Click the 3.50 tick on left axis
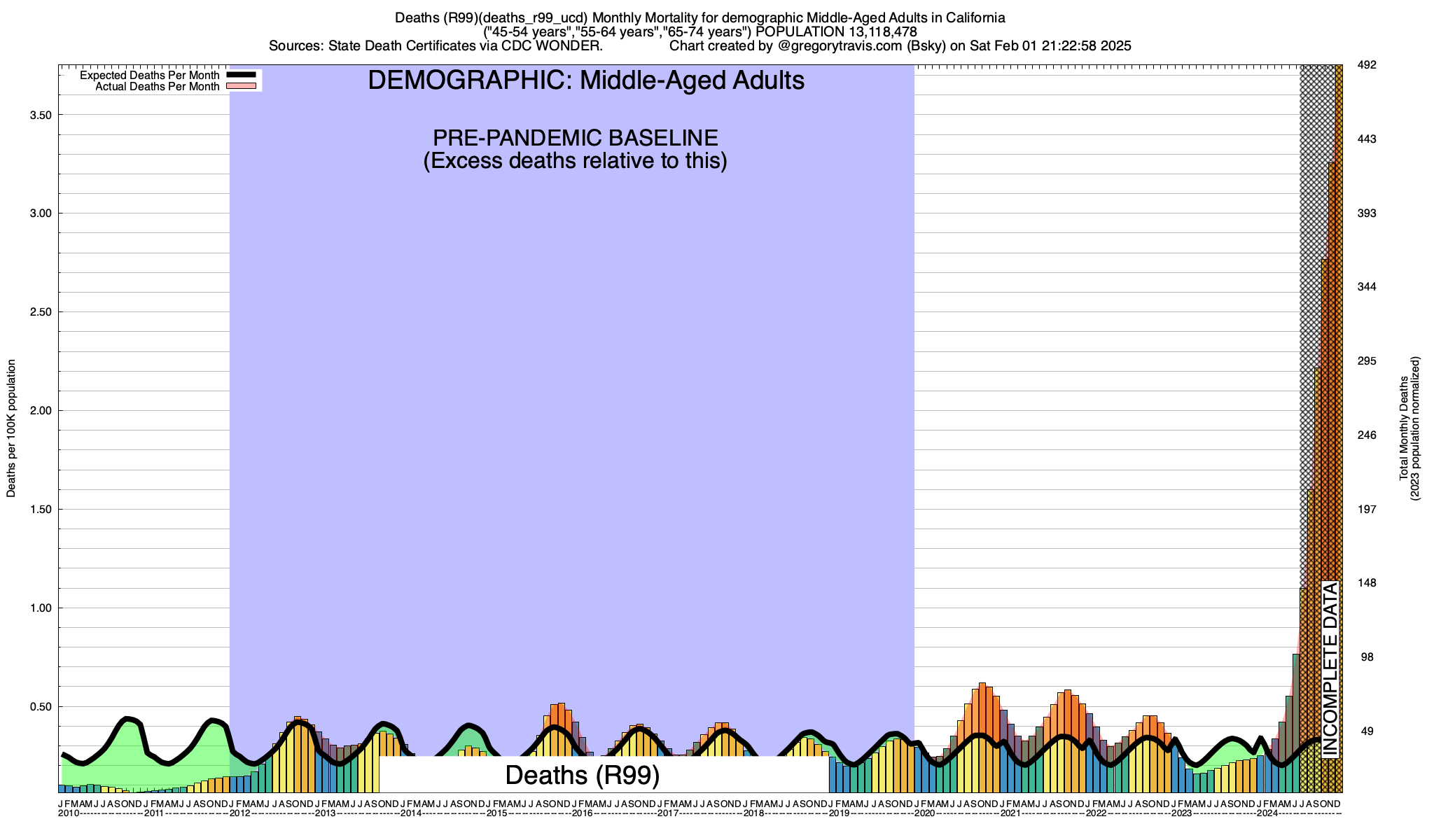Image resolution: width=1434 pixels, height=840 pixels. tap(41, 115)
